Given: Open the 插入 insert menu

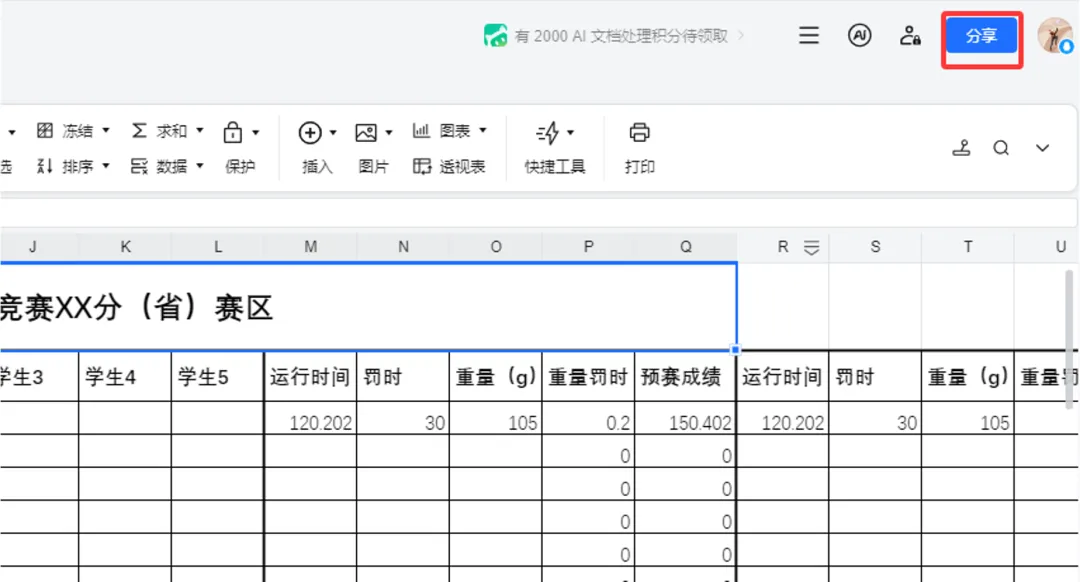Looking at the screenshot, I should point(317,147).
